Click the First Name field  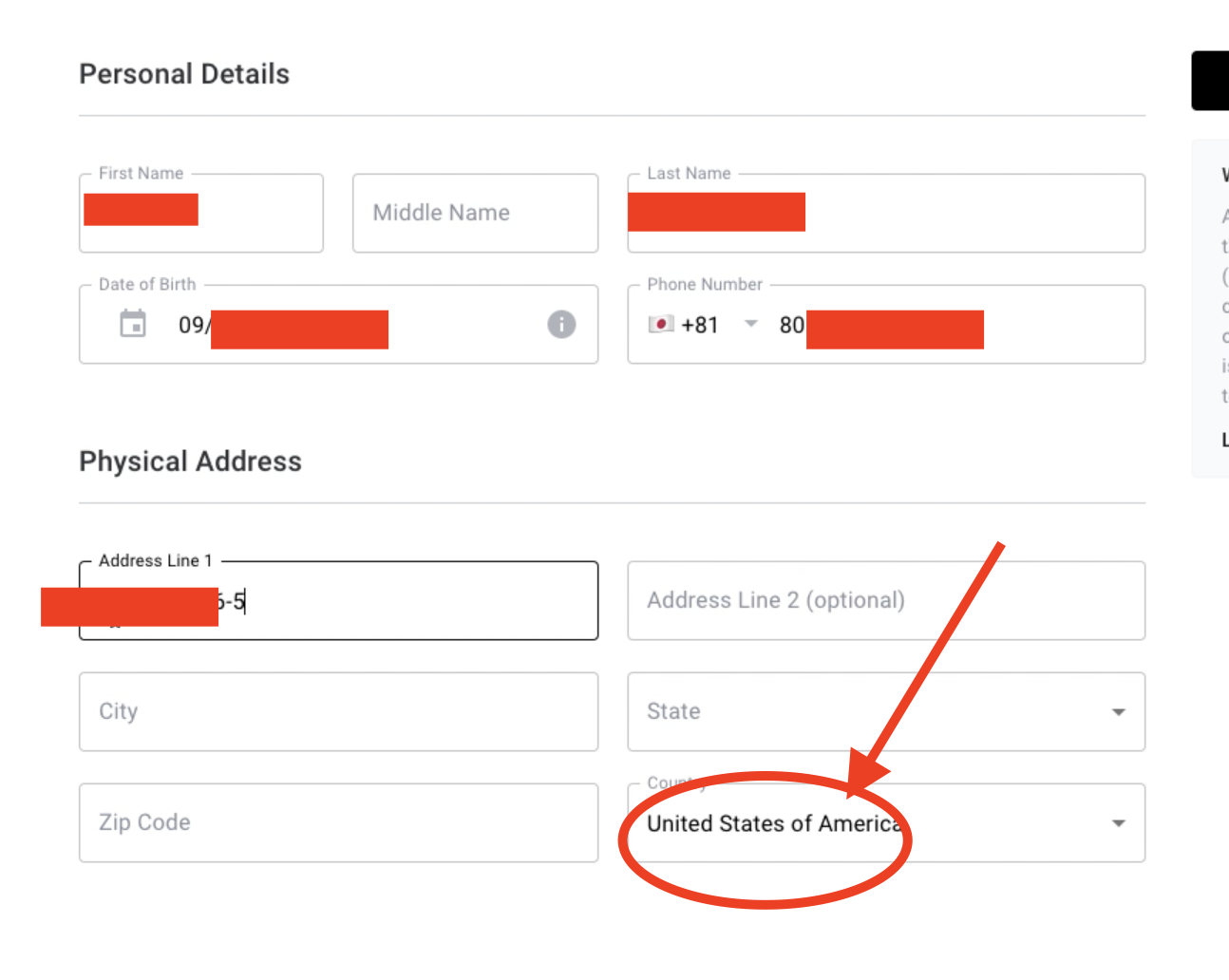click(x=256, y=215)
